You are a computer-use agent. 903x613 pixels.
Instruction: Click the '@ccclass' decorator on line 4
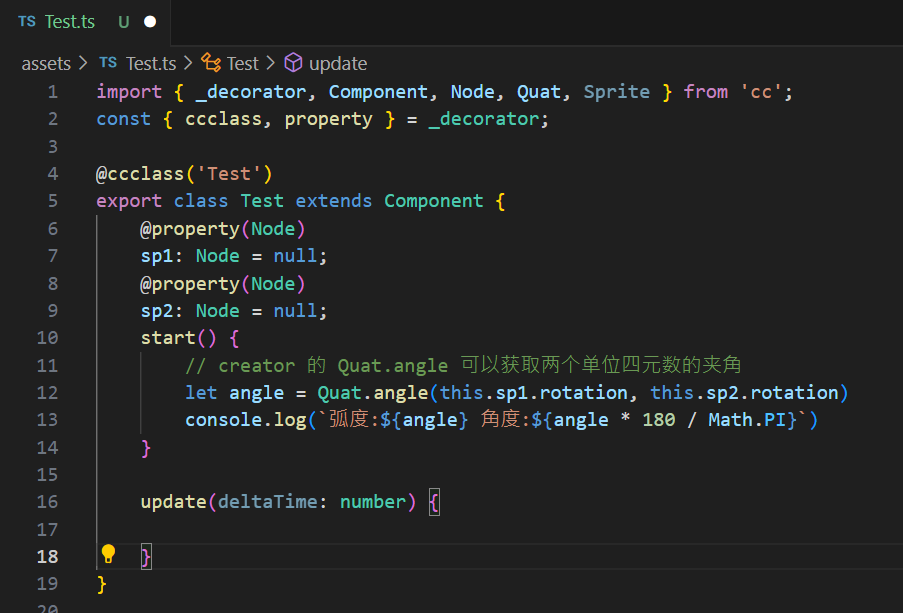point(140,174)
